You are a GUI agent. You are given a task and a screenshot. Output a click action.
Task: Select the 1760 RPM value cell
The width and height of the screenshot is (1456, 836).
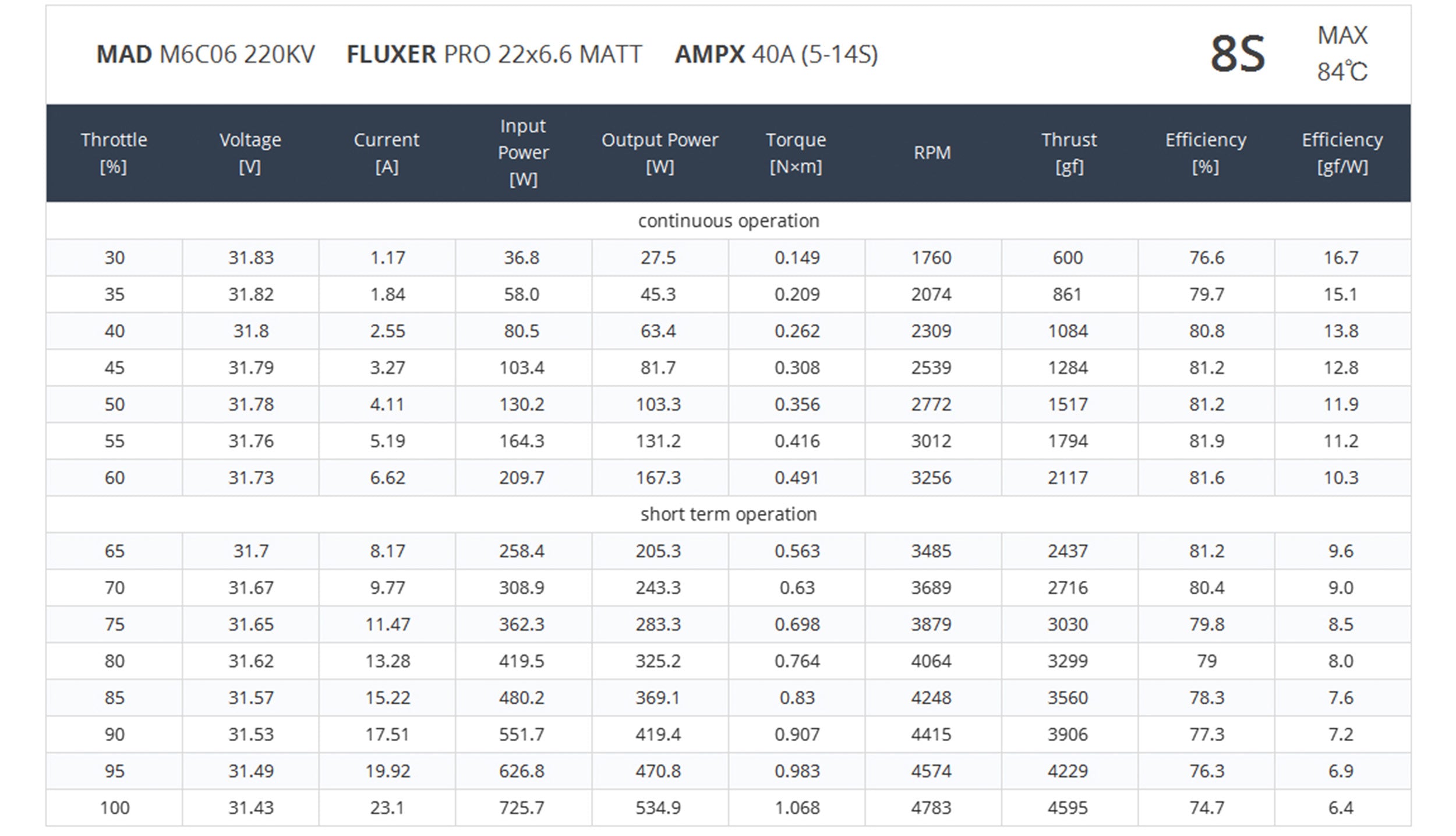pyautogui.click(x=931, y=257)
